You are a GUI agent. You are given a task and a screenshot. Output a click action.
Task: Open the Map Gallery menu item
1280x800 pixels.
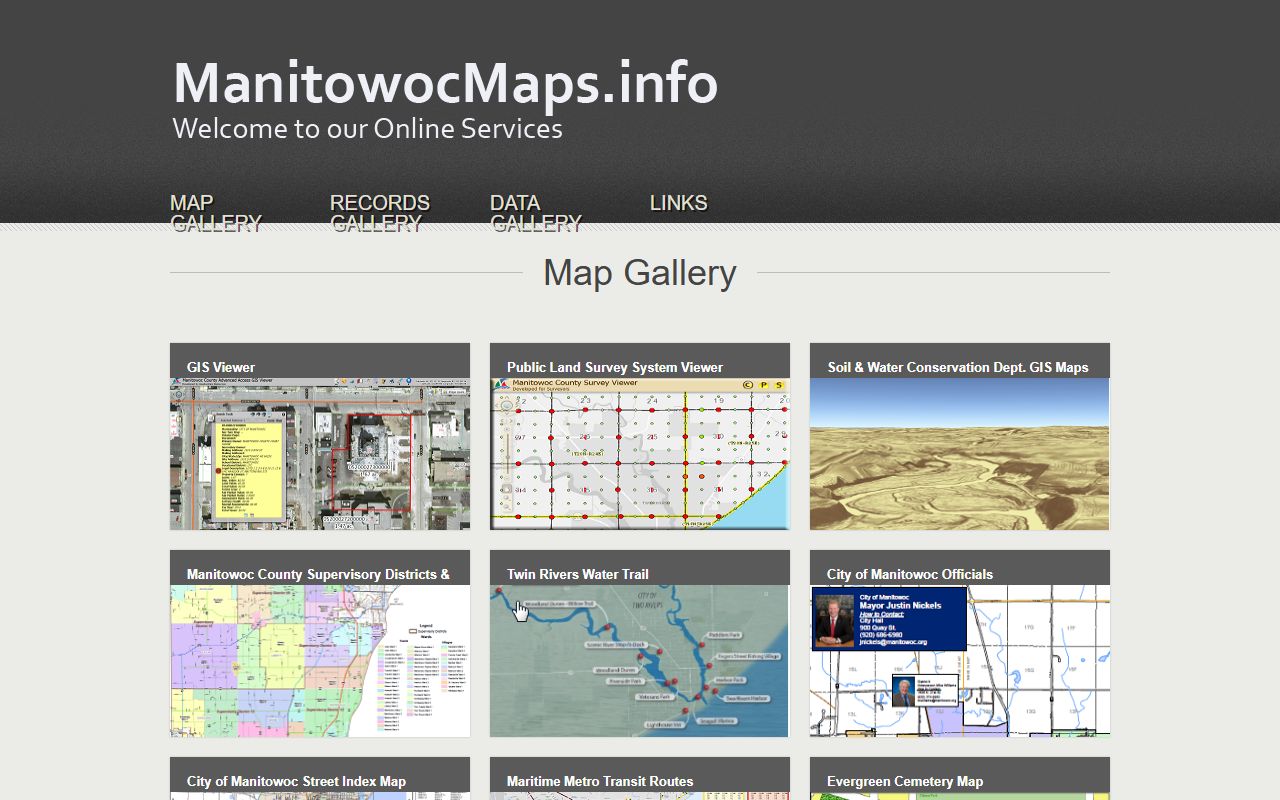click(216, 213)
